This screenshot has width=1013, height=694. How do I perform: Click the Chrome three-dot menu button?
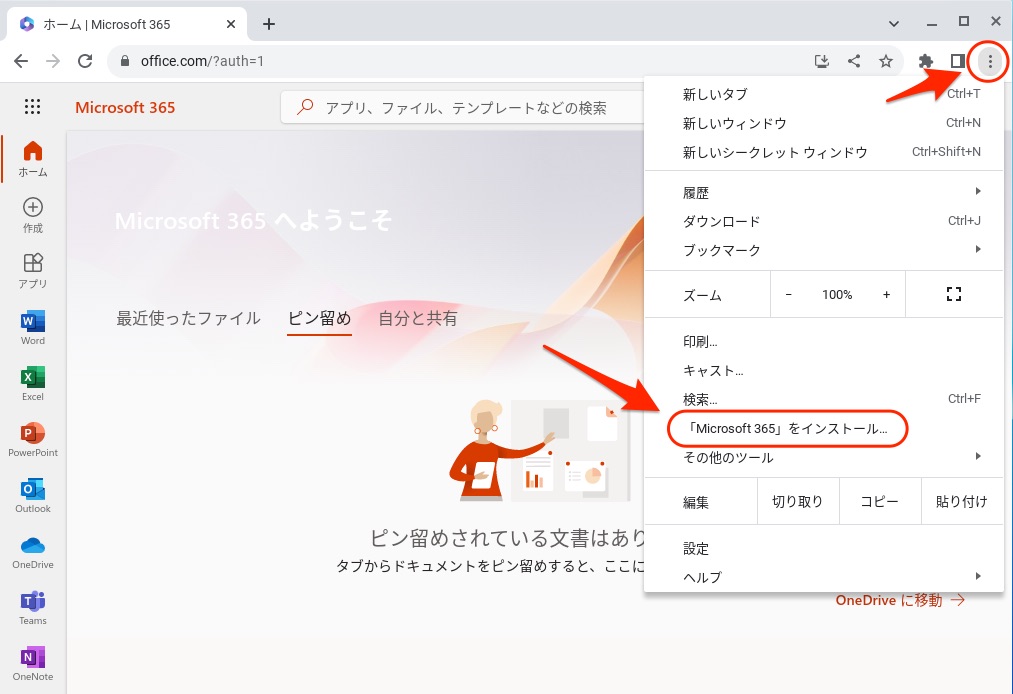click(x=990, y=61)
